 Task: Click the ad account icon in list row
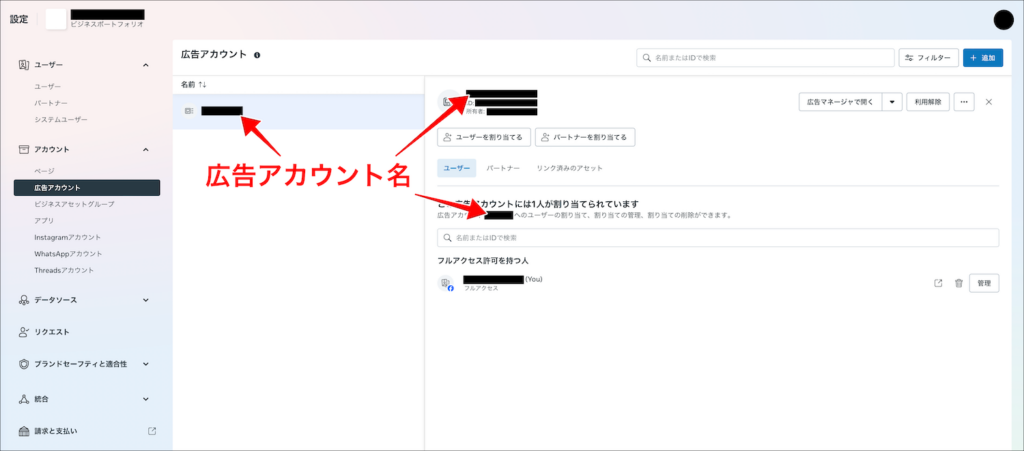coord(189,111)
